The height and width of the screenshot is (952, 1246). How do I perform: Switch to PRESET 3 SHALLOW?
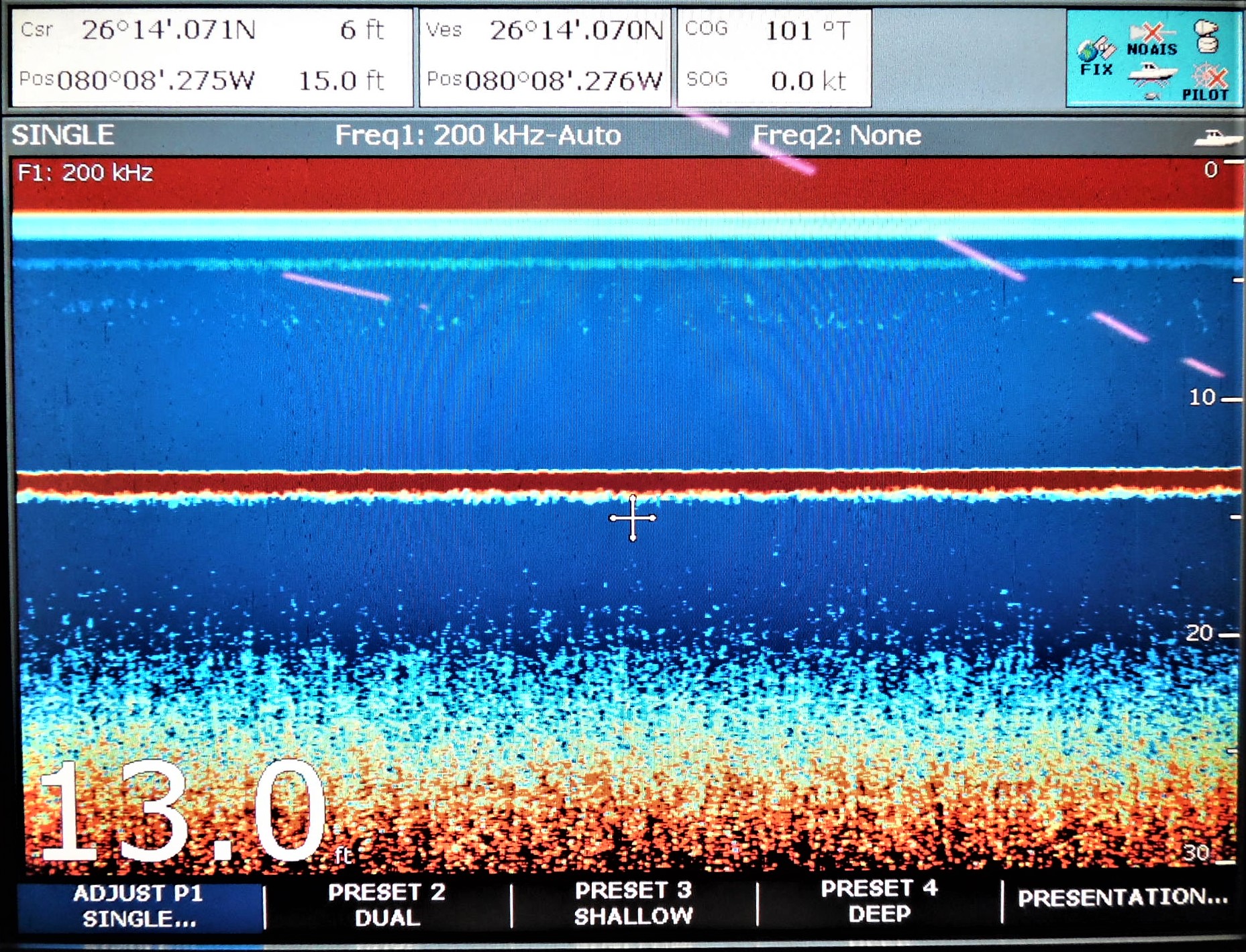click(x=633, y=903)
